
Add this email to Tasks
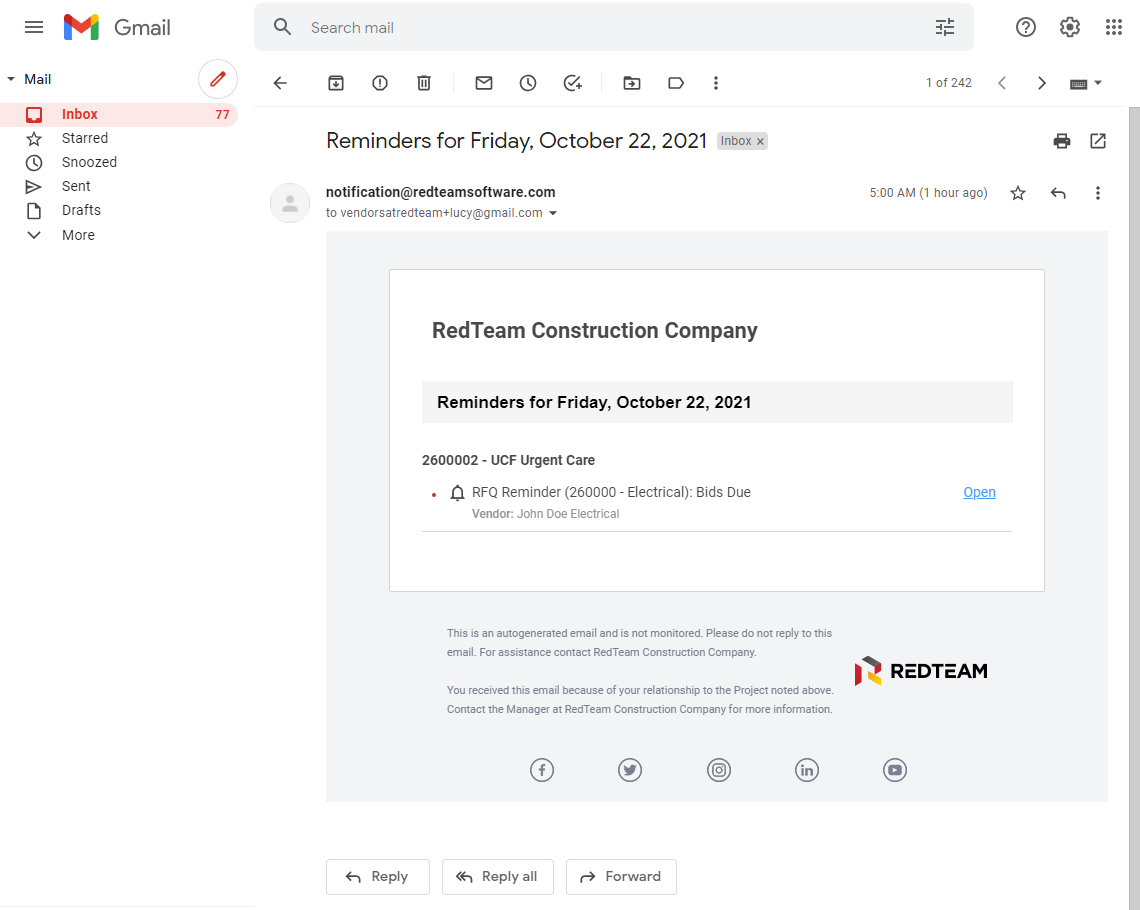pos(573,83)
